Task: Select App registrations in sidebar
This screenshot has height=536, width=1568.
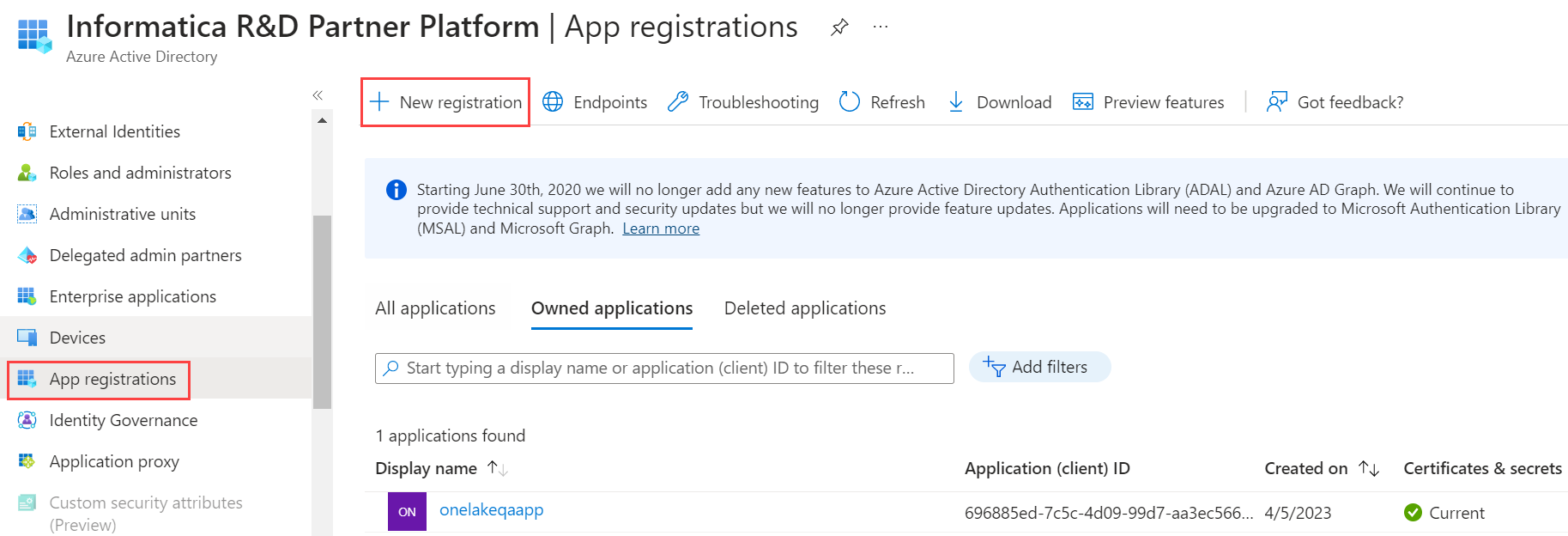Action: [112, 379]
